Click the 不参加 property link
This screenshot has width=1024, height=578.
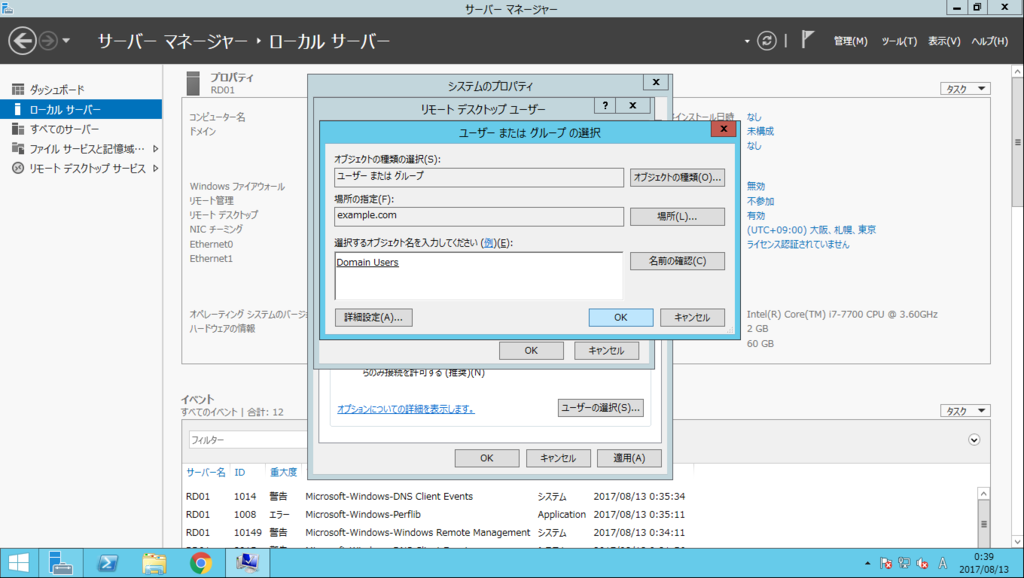point(760,201)
